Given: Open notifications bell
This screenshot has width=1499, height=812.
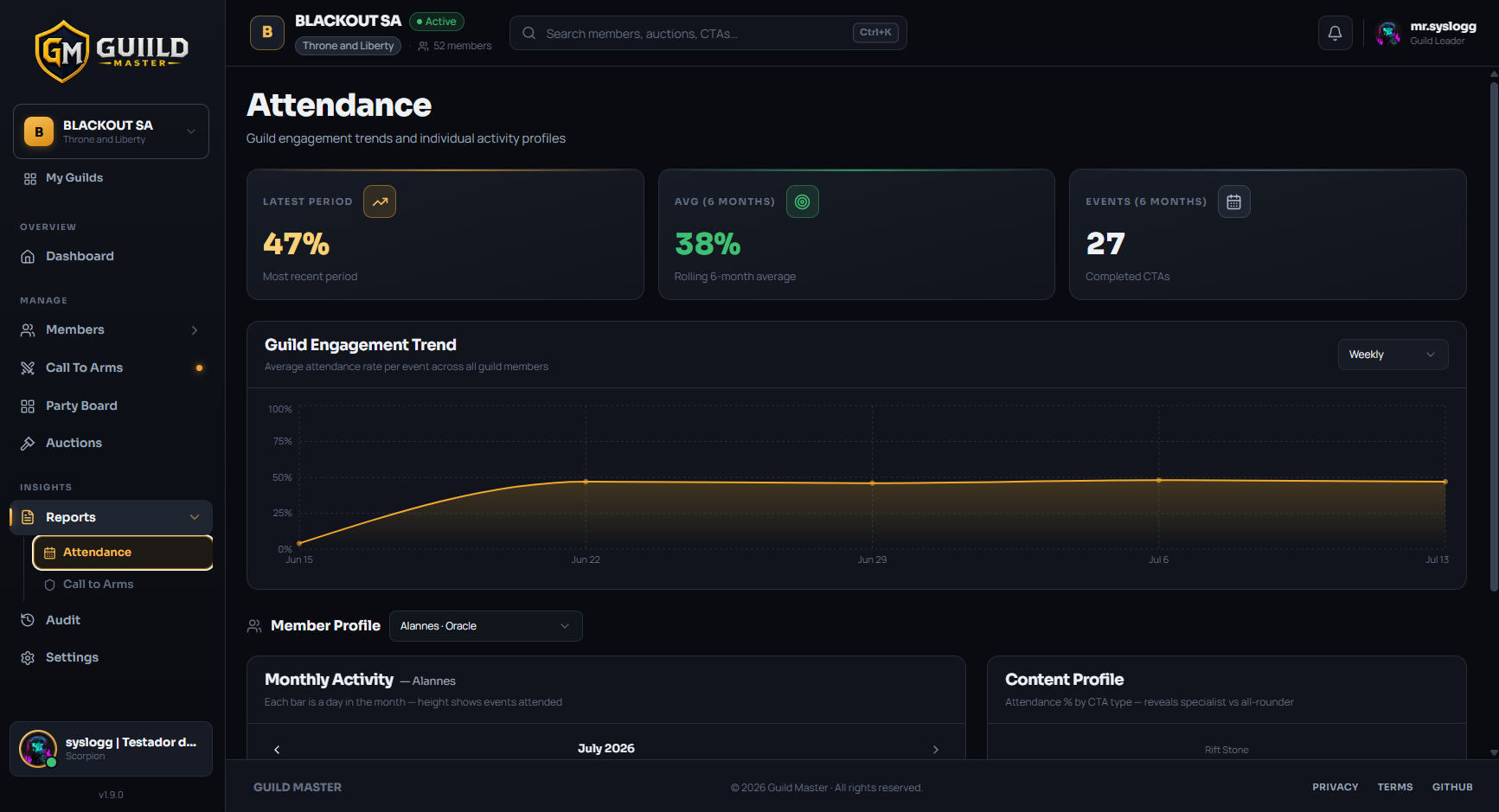Looking at the screenshot, I should 1335,33.
